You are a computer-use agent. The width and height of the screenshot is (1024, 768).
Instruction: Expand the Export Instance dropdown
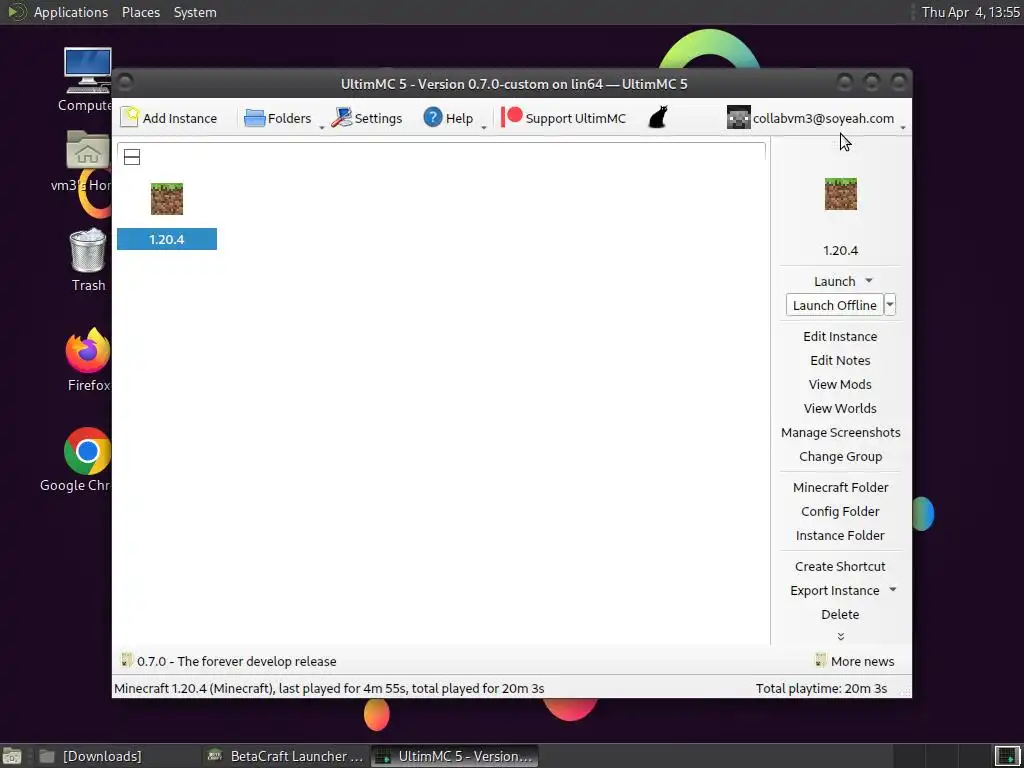tap(892, 590)
